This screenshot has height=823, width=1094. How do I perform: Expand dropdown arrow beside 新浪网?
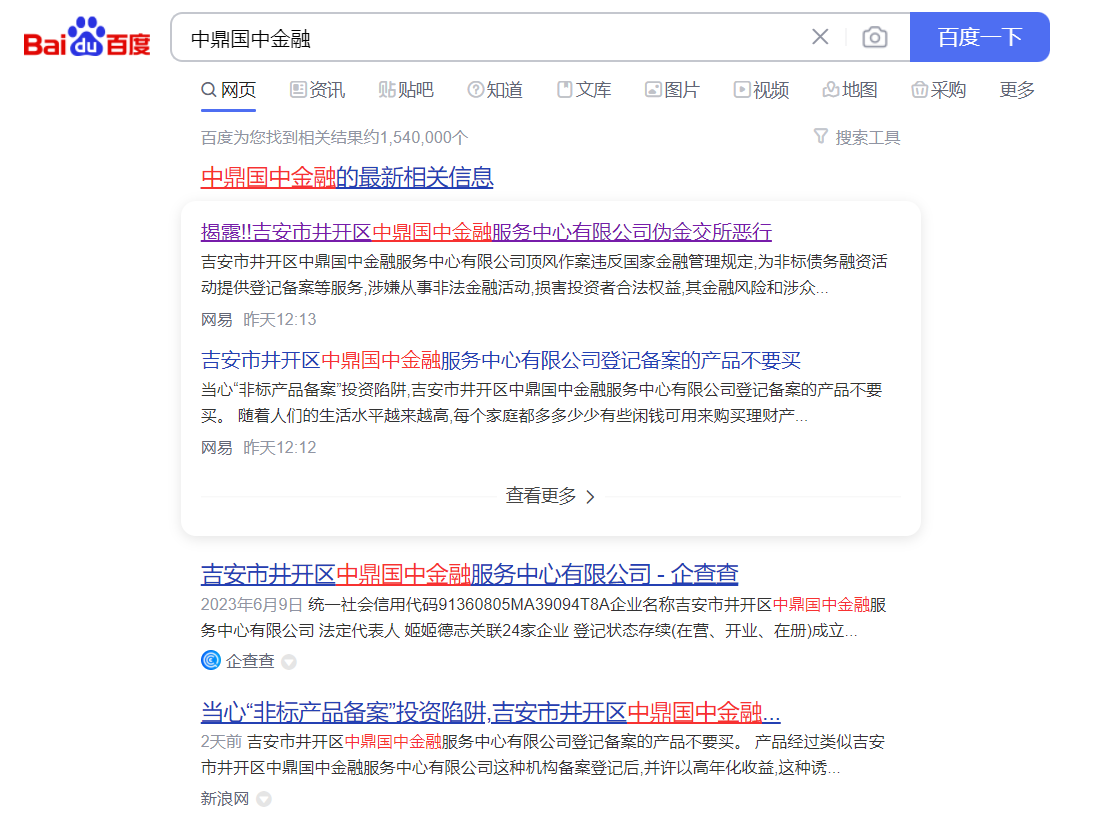(264, 799)
